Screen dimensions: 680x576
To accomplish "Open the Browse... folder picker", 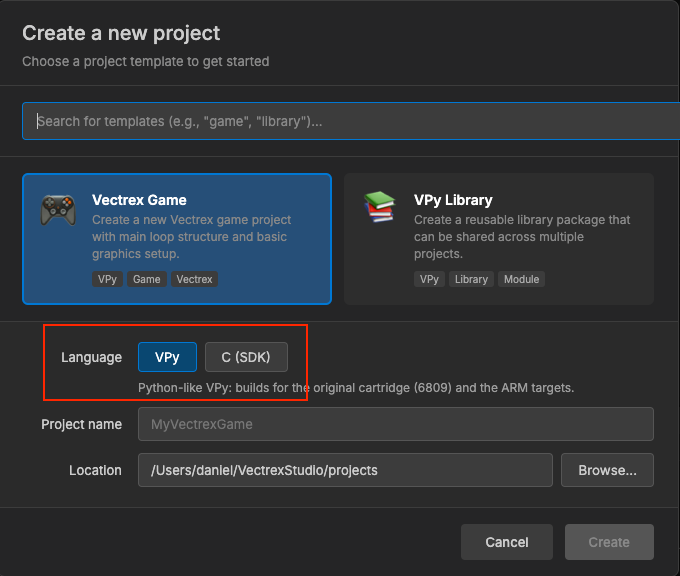I will click(x=607, y=470).
